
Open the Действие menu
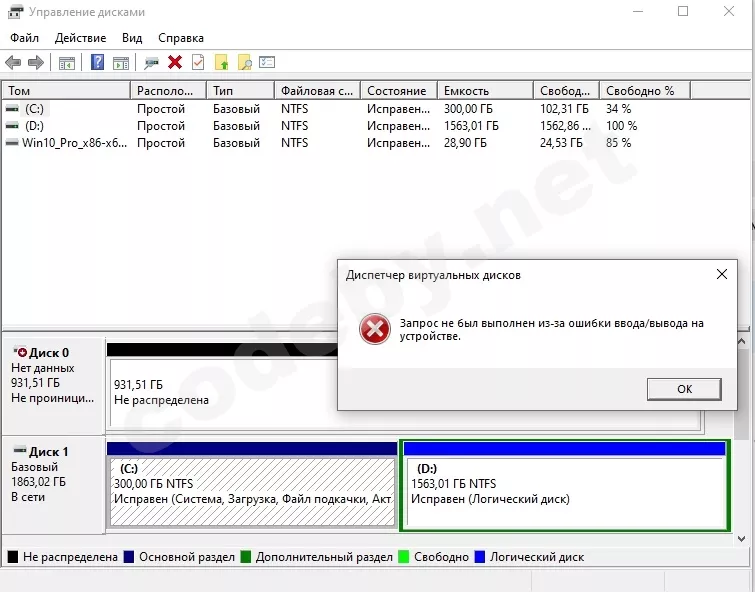tap(80, 38)
